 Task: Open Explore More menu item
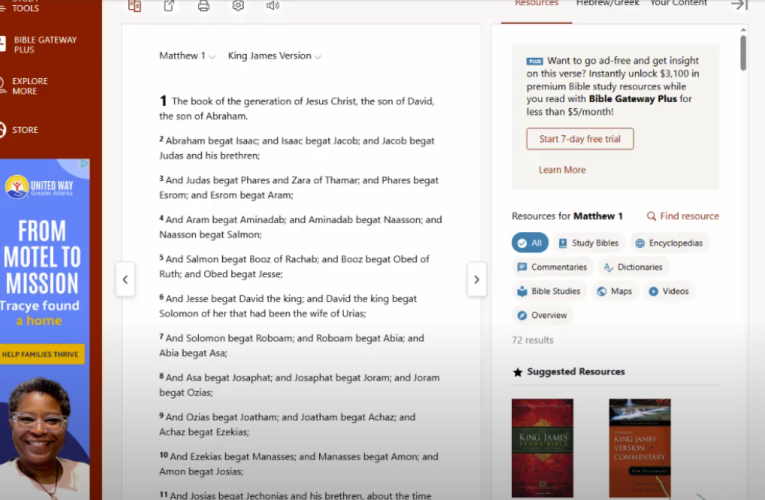click(x=30, y=86)
